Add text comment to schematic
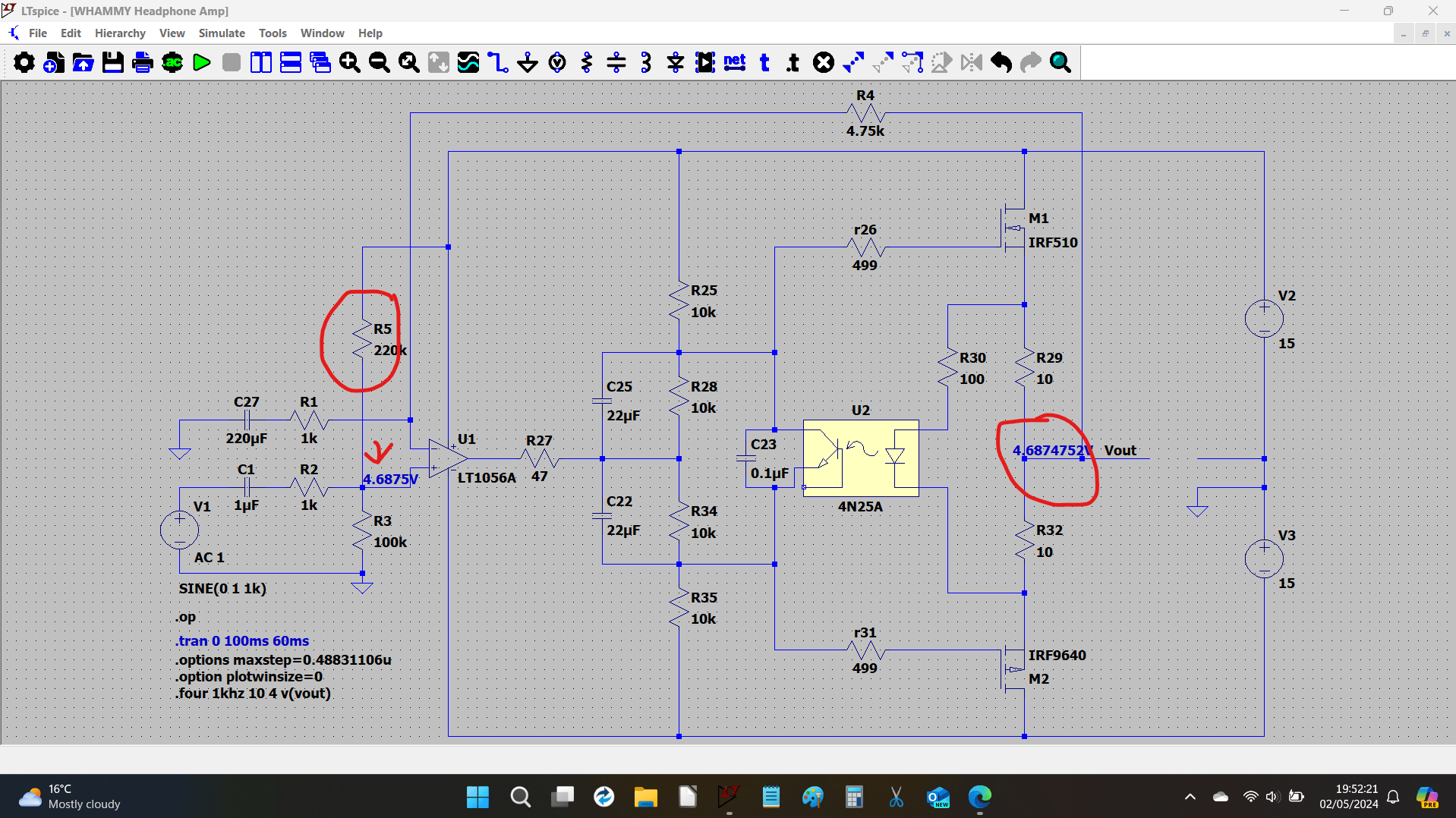1456x818 pixels. click(x=764, y=62)
